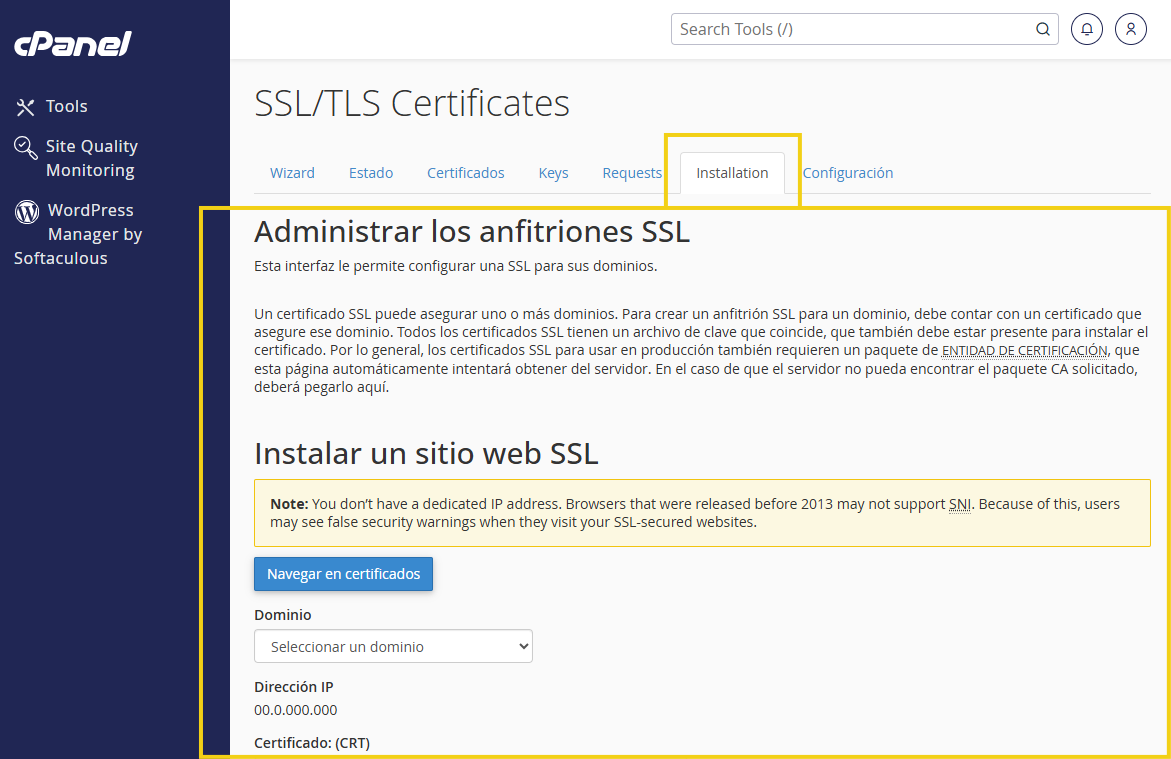This screenshot has height=759, width=1171.
Task: Click the IP address 00.0.000.000 value
Action: pyautogui.click(x=296, y=710)
